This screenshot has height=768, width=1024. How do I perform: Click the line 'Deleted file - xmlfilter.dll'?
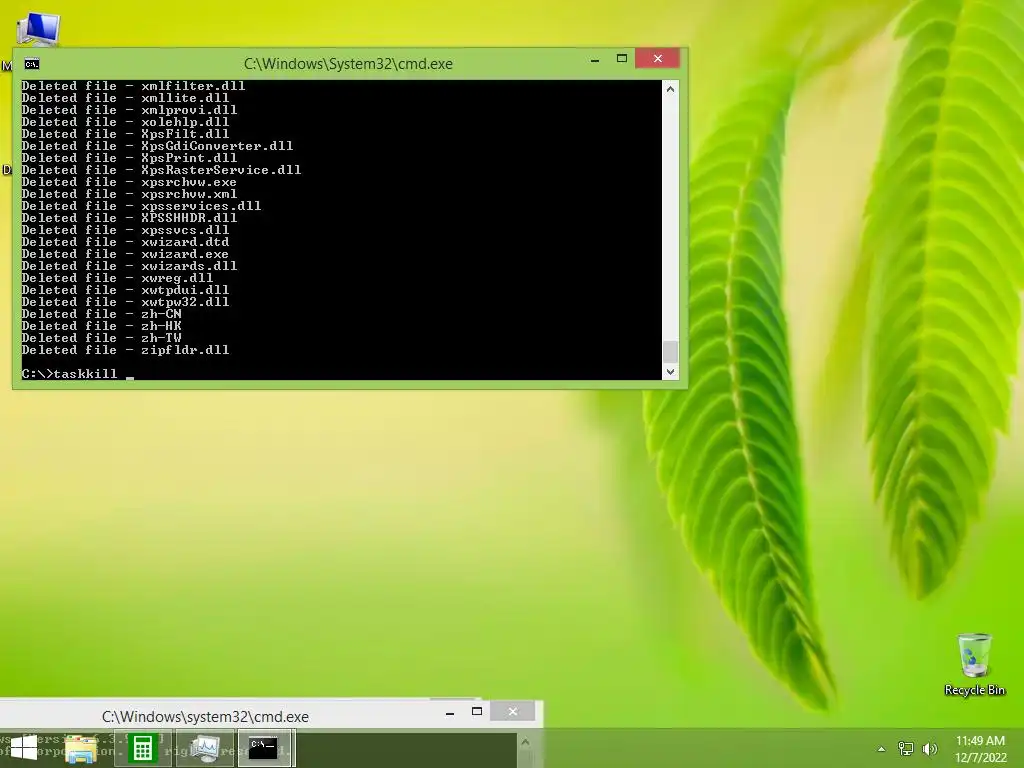point(133,86)
